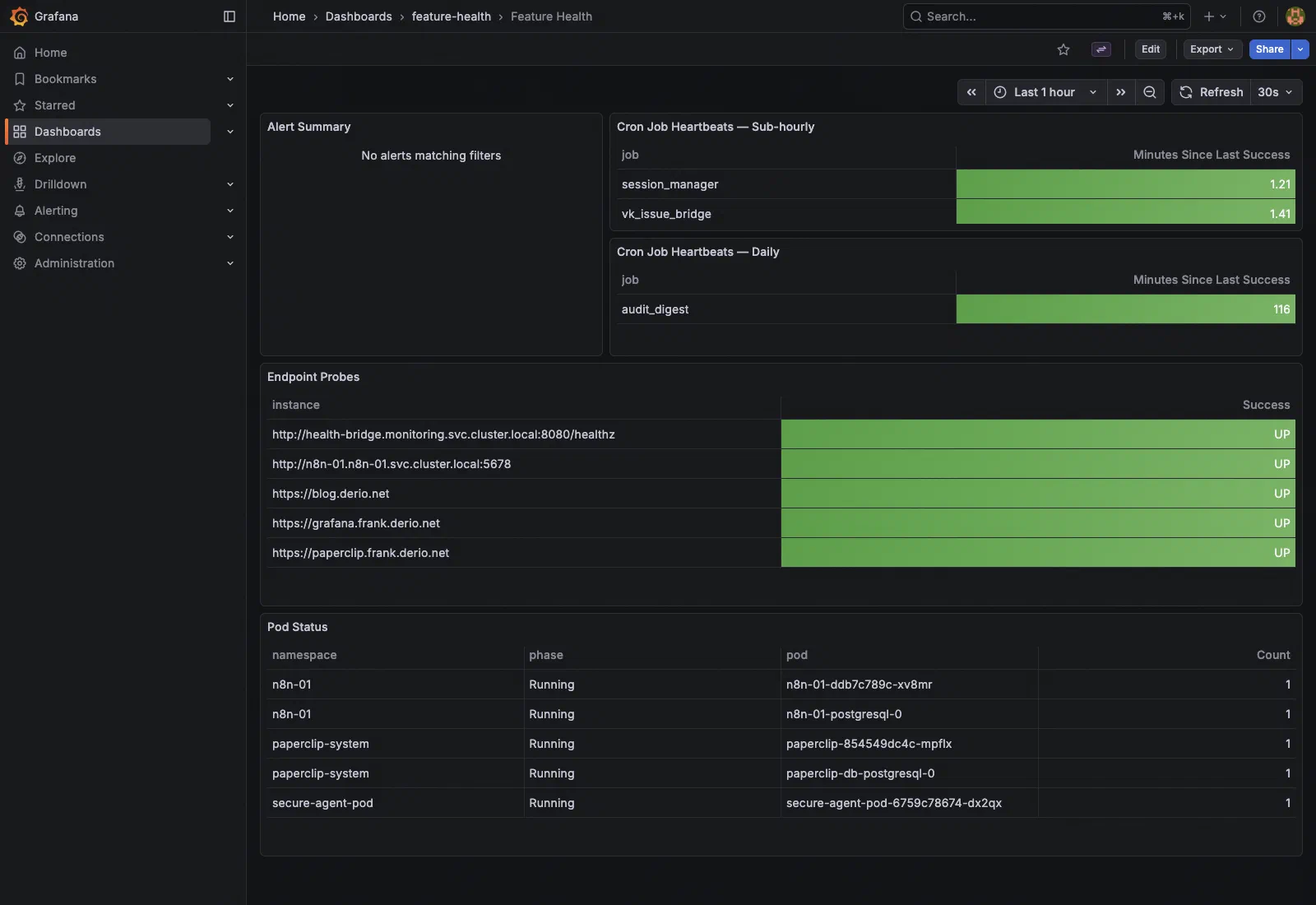Viewport: 1316px width, 905px height.
Task: Open the user profile avatar
Action: [1295, 16]
